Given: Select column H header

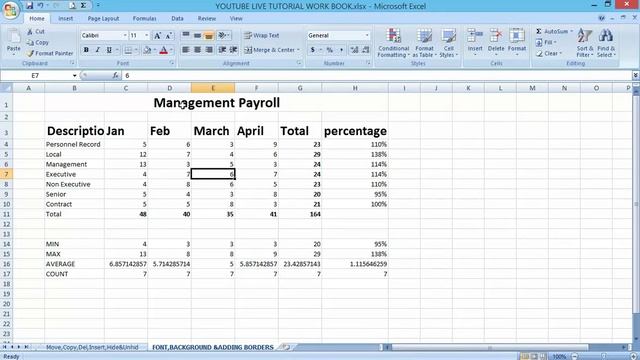Looking at the screenshot, I should tap(355, 88).
